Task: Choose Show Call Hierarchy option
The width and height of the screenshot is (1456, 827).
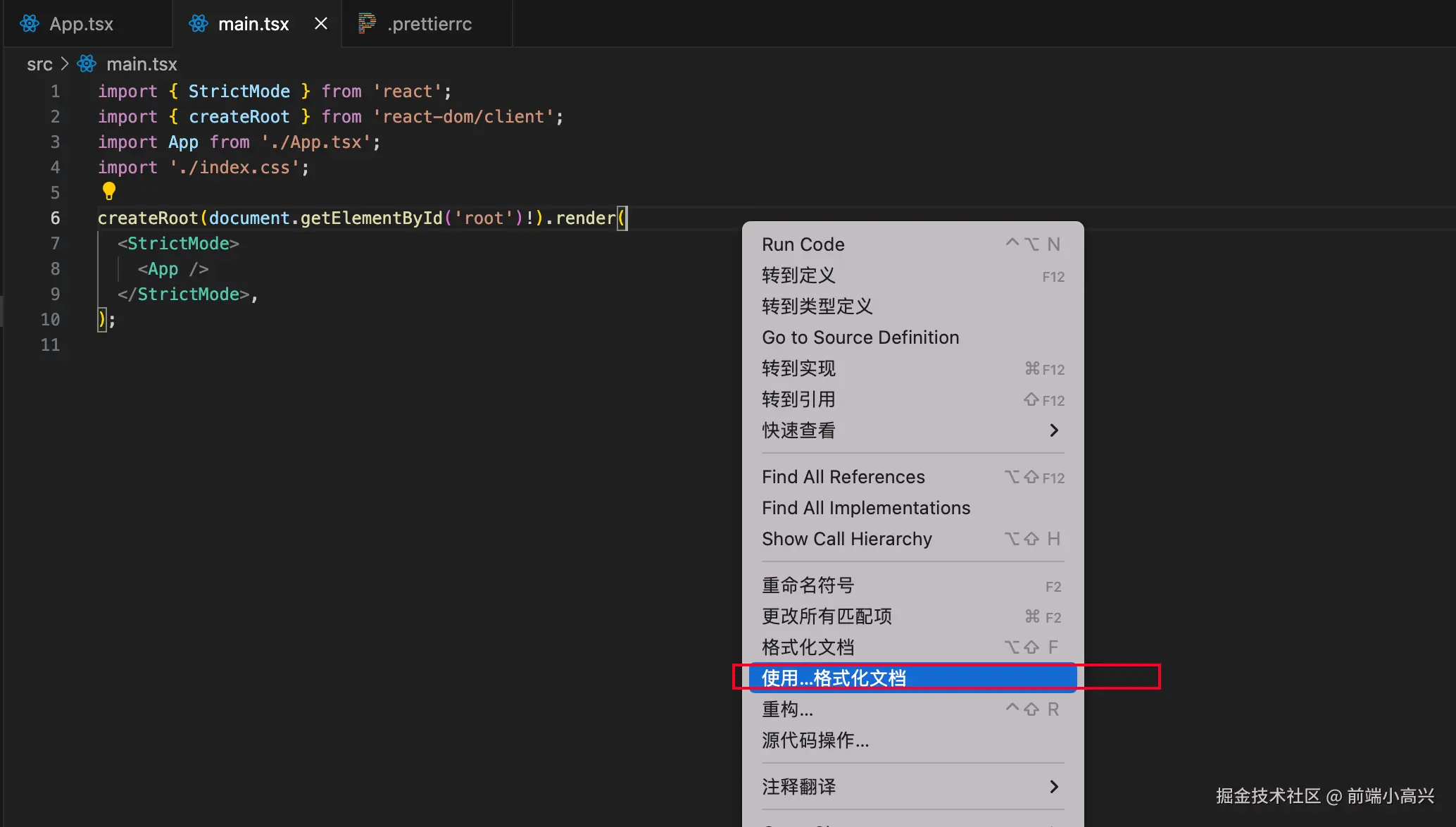Action: click(x=847, y=539)
